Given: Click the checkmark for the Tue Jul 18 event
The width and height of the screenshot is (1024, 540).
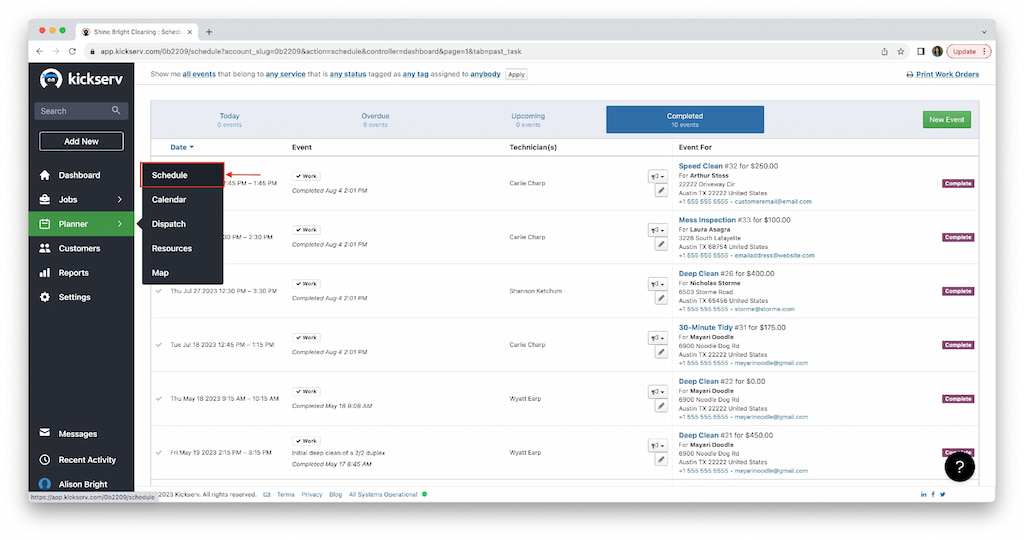Looking at the screenshot, I should (159, 345).
